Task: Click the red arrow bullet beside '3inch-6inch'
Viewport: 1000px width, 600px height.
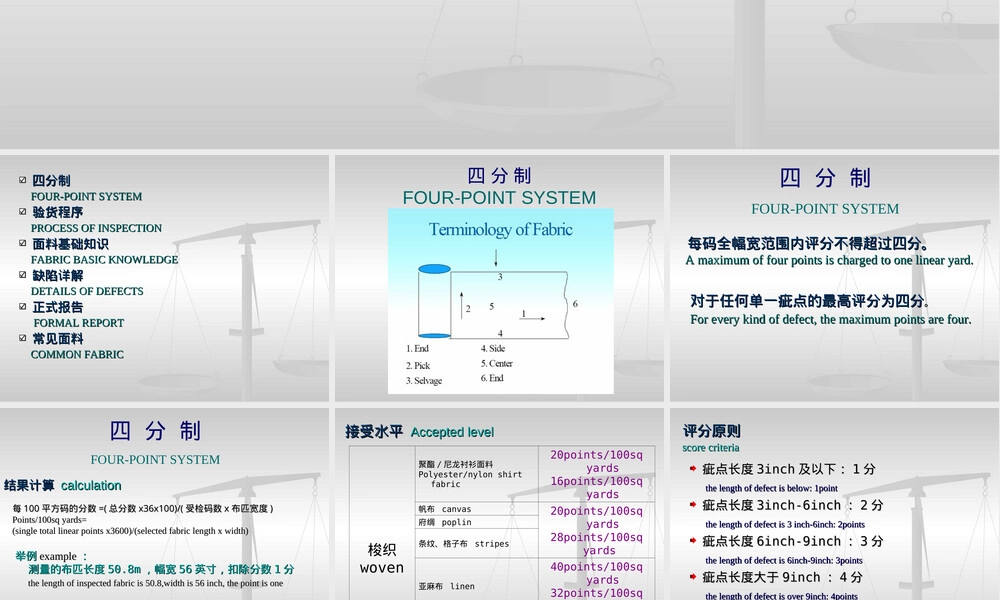Action: tap(693, 504)
